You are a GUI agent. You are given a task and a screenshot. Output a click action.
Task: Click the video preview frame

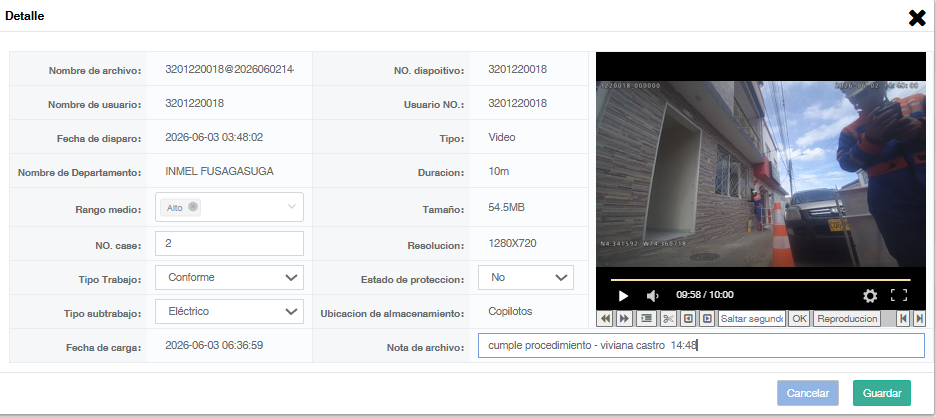[x=760, y=174]
